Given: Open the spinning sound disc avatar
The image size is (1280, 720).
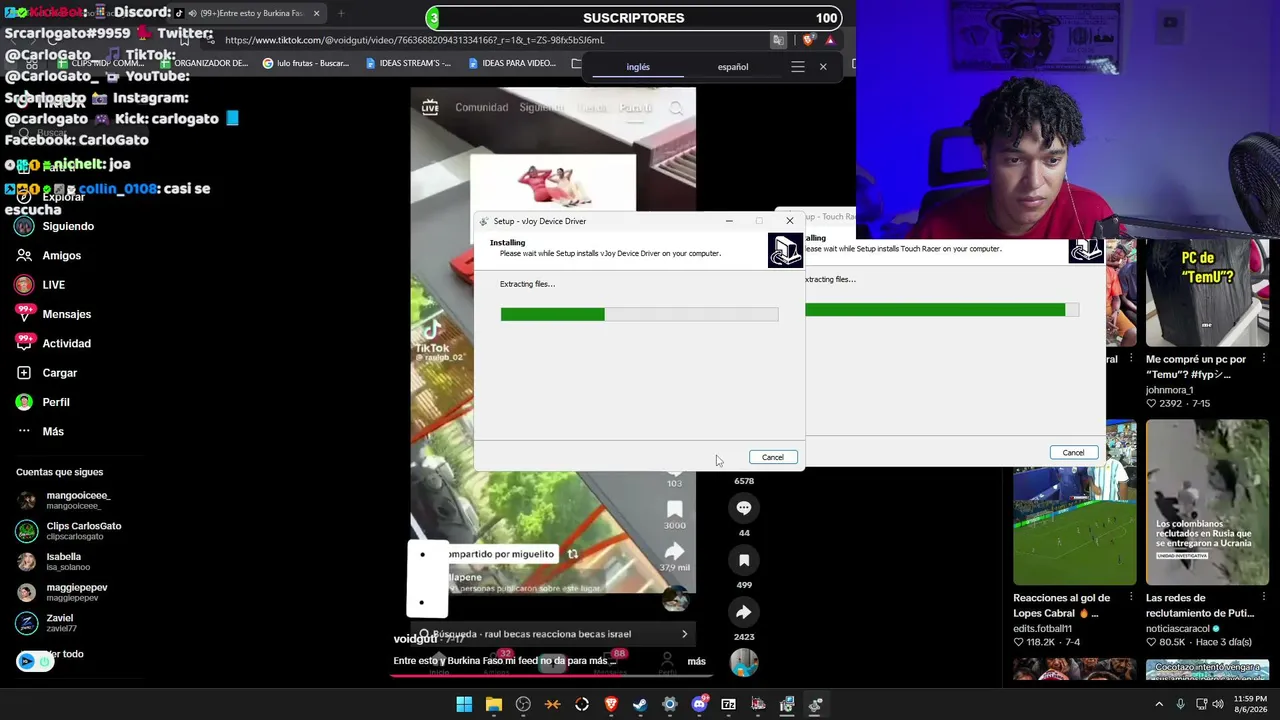Looking at the screenshot, I should 744,663.
